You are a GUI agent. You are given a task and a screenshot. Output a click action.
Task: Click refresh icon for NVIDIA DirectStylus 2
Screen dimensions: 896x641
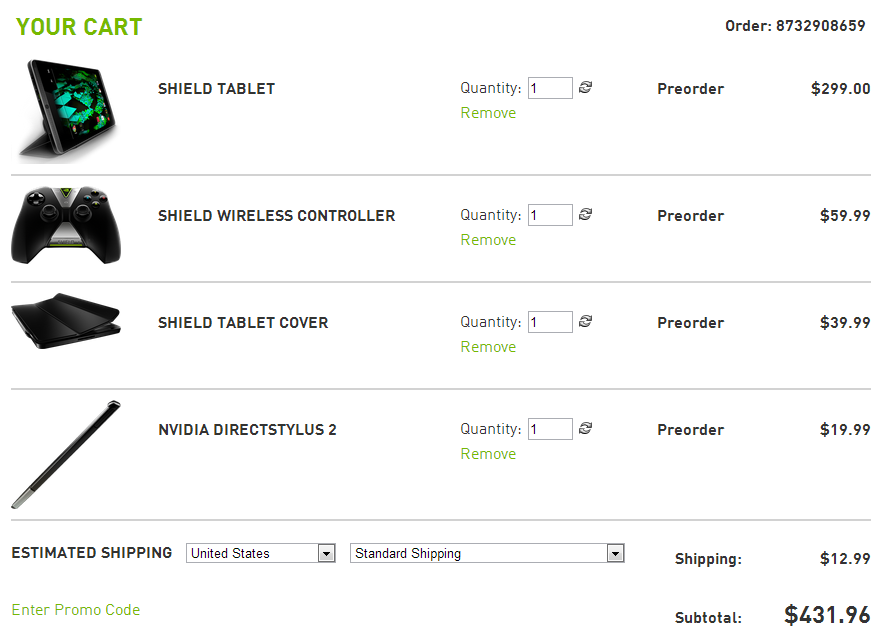[585, 428]
